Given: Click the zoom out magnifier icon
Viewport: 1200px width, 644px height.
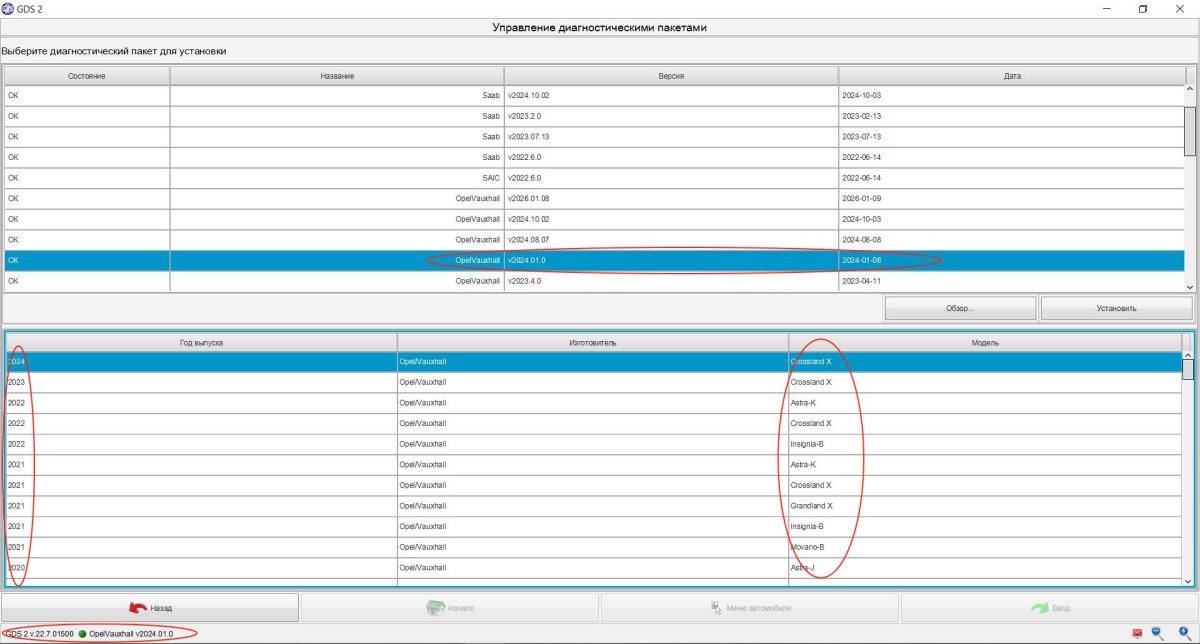Looking at the screenshot, I should (1158, 633).
